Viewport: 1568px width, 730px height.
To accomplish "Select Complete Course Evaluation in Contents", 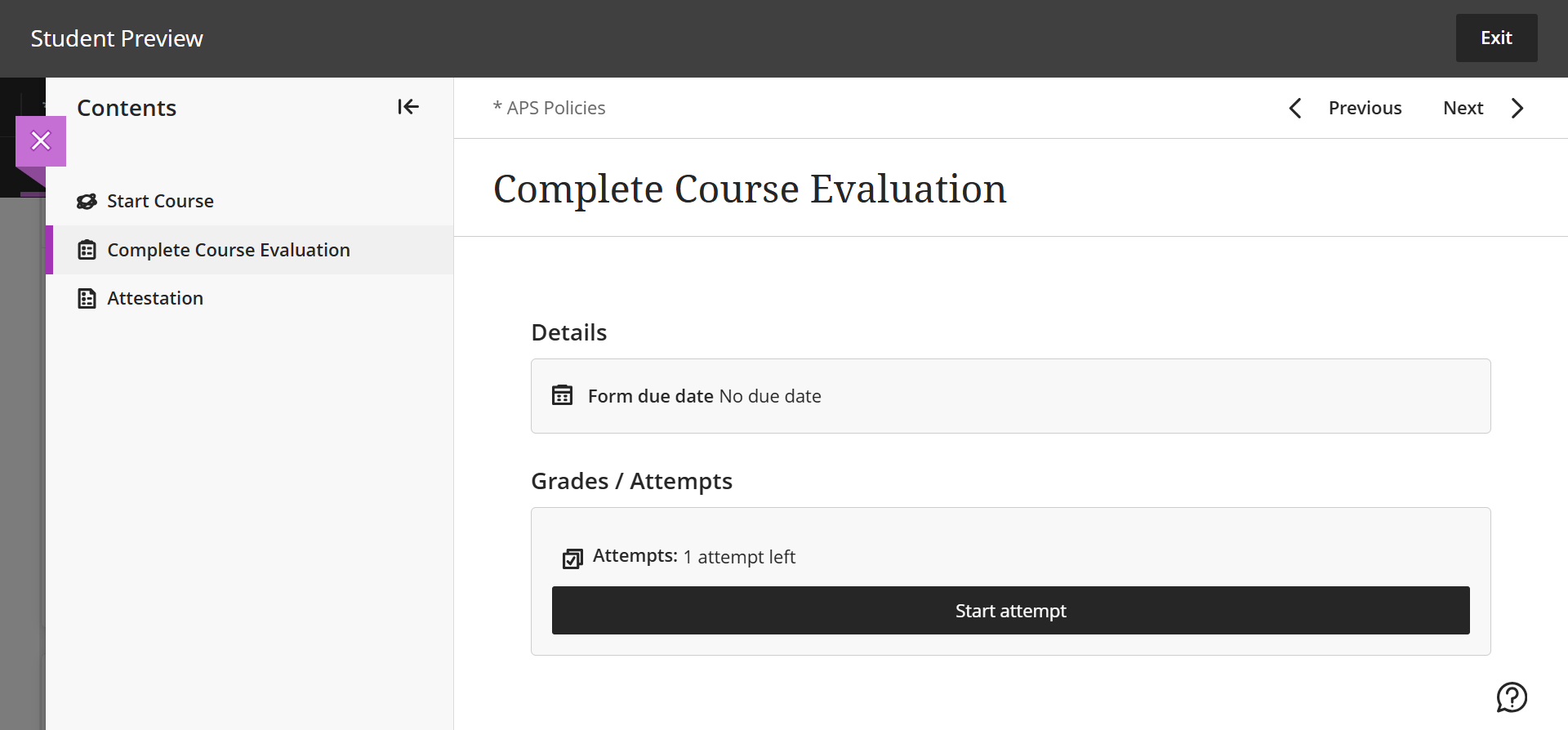I will [229, 250].
